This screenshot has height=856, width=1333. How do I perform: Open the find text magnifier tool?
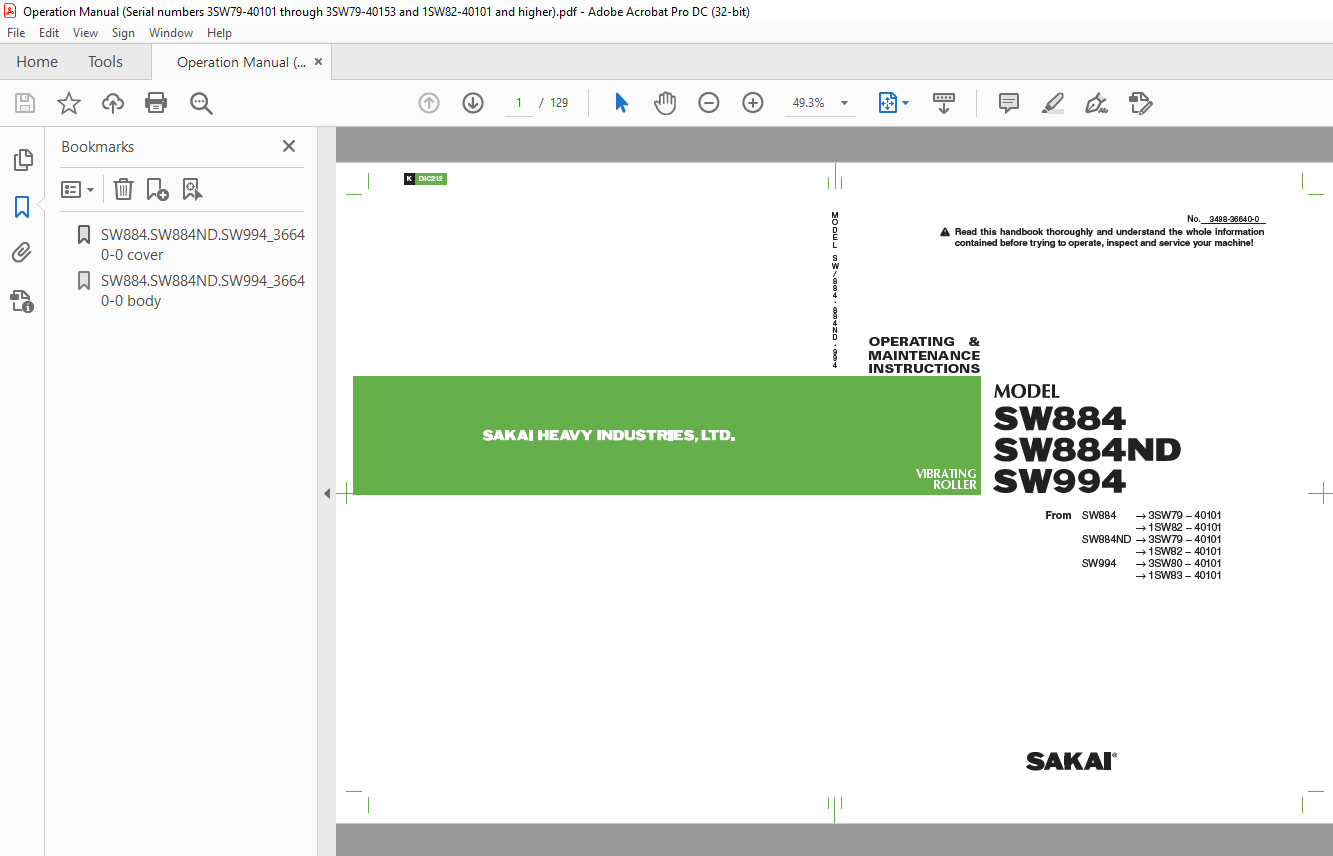point(201,103)
